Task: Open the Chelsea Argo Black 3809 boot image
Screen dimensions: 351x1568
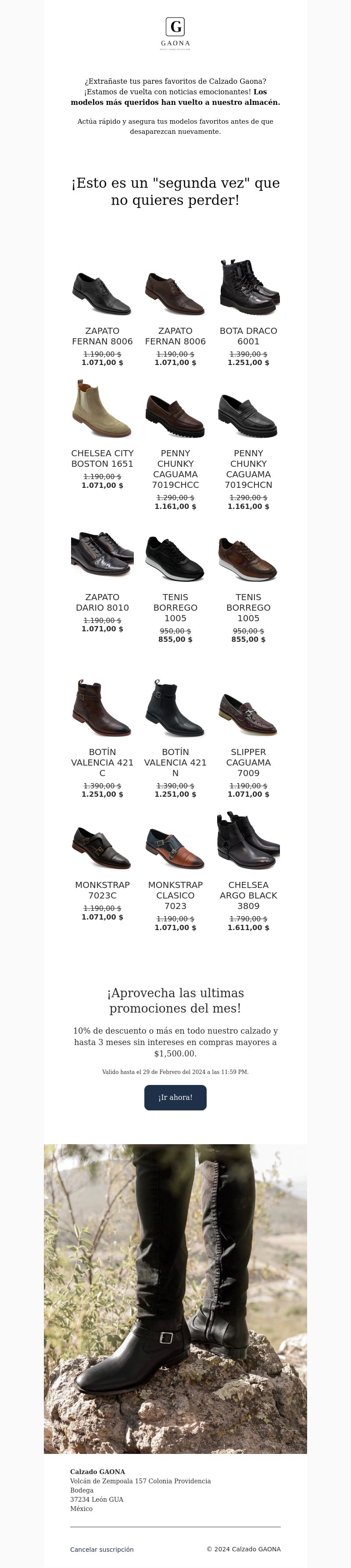Action: point(248,841)
